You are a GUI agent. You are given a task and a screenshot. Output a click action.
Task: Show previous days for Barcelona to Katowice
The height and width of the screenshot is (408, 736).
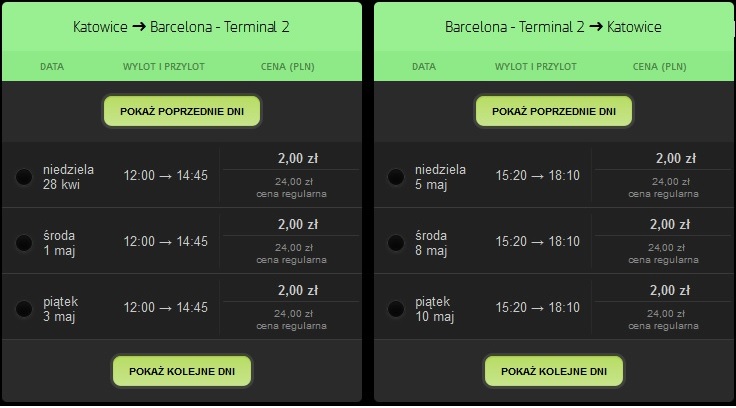tap(554, 111)
